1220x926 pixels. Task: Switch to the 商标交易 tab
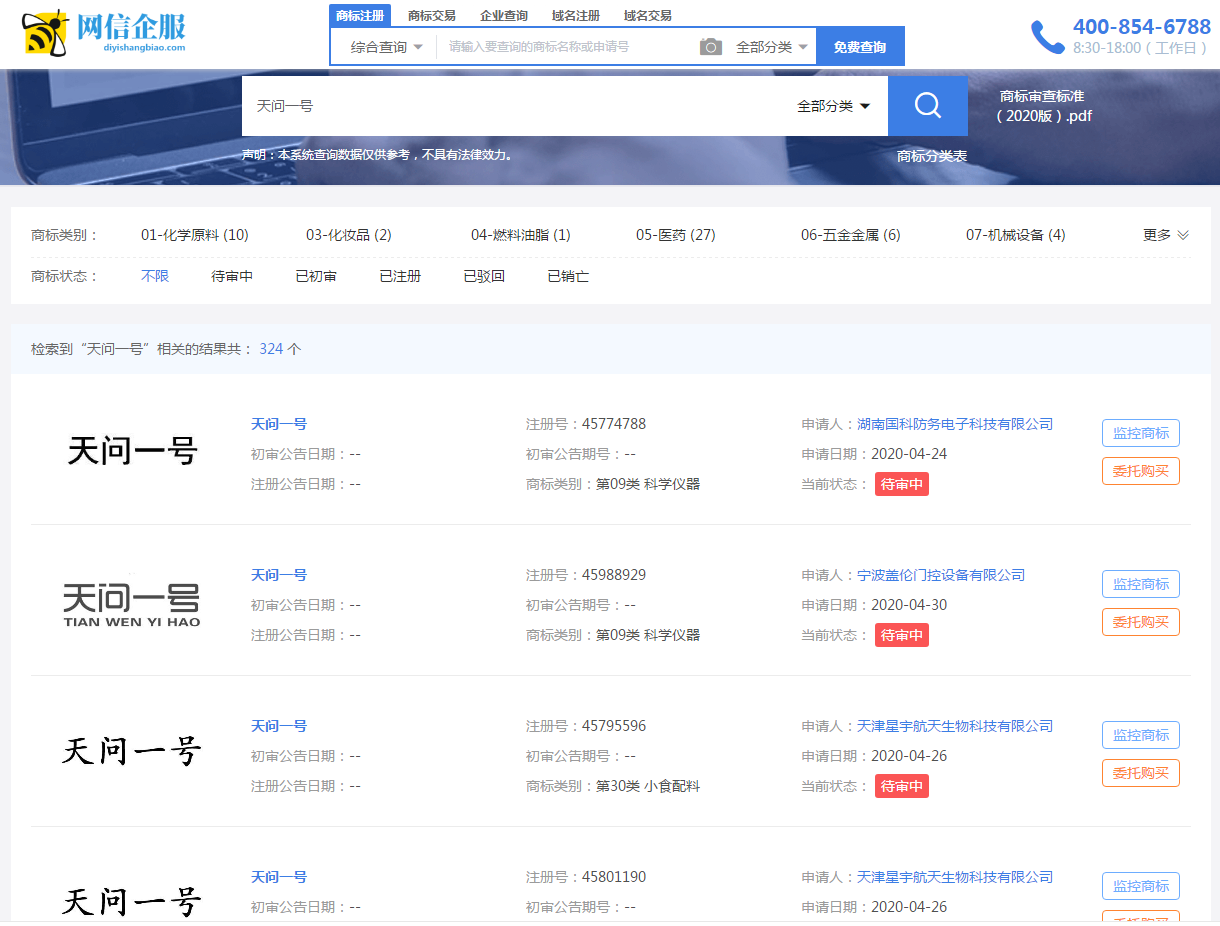(x=432, y=15)
